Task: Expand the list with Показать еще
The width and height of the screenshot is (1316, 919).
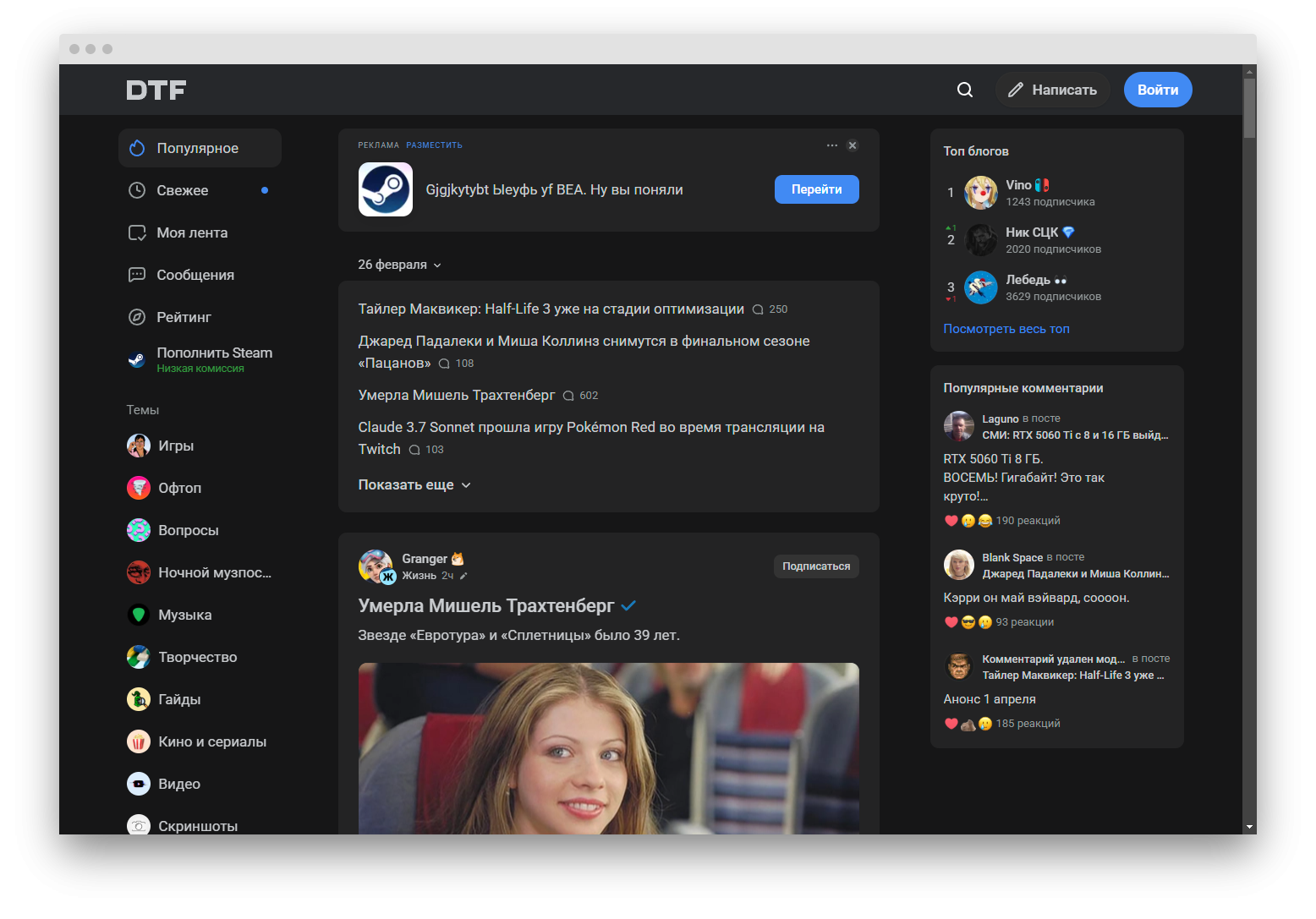Action: (414, 484)
